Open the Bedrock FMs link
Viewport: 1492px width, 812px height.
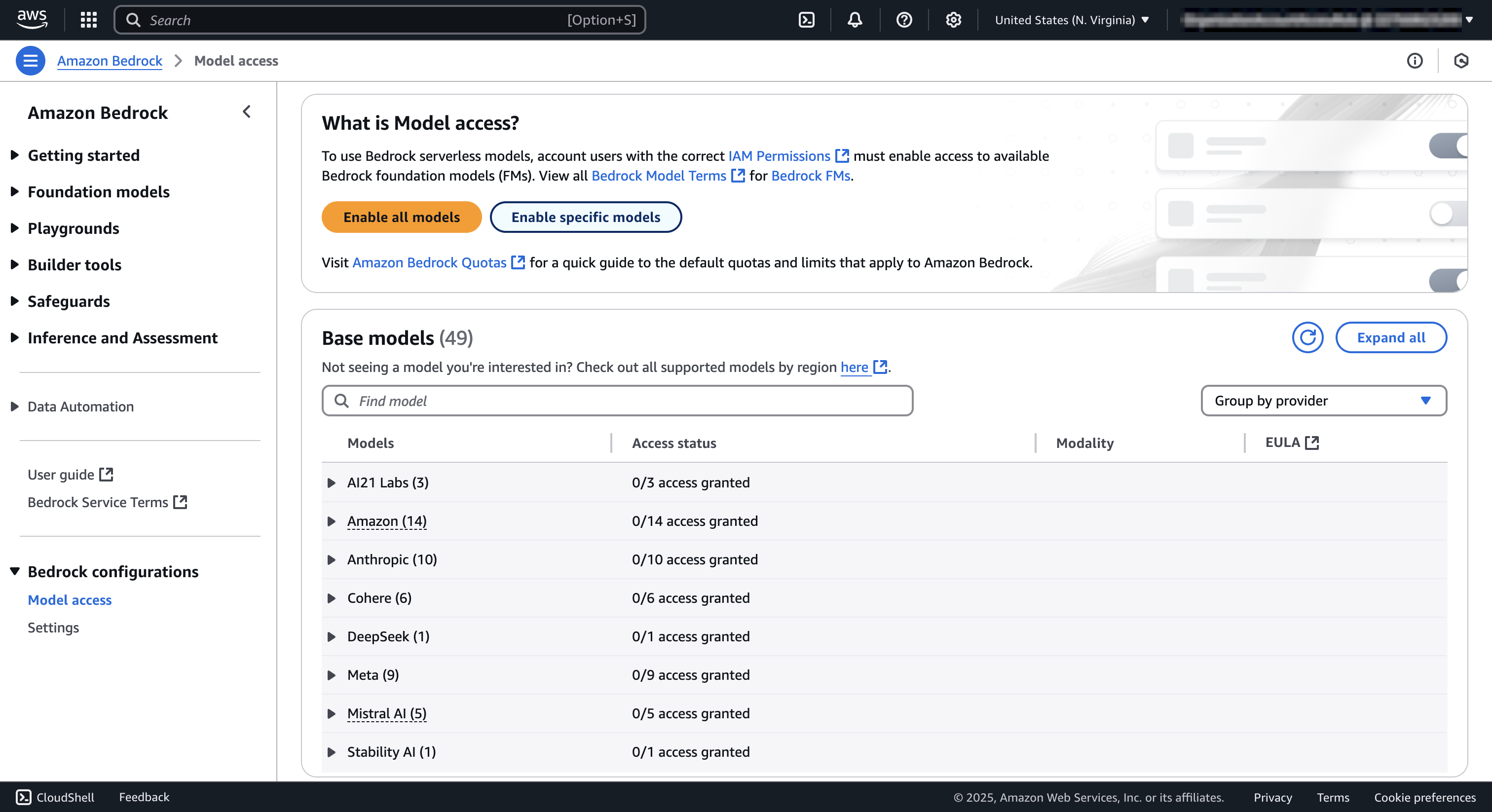tap(810, 176)
